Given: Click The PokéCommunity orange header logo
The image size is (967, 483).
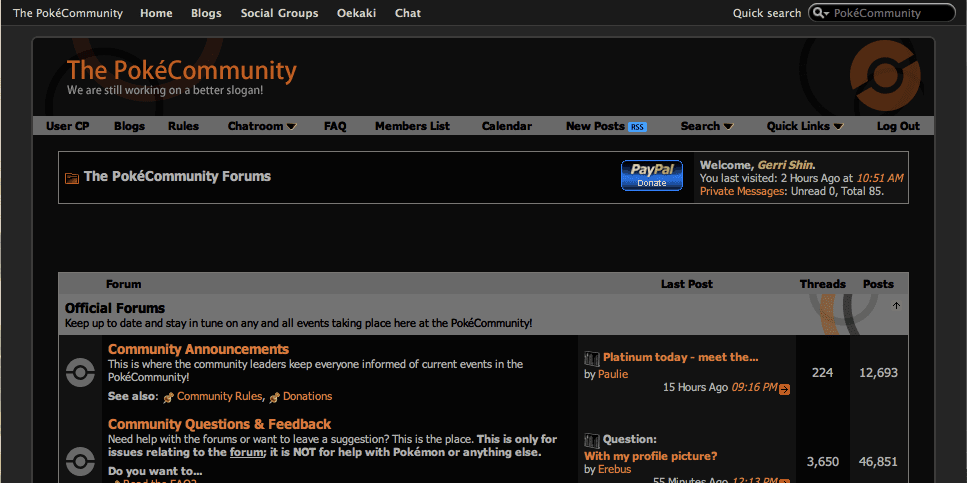Looking at the screenshot, I should [181, 71].
